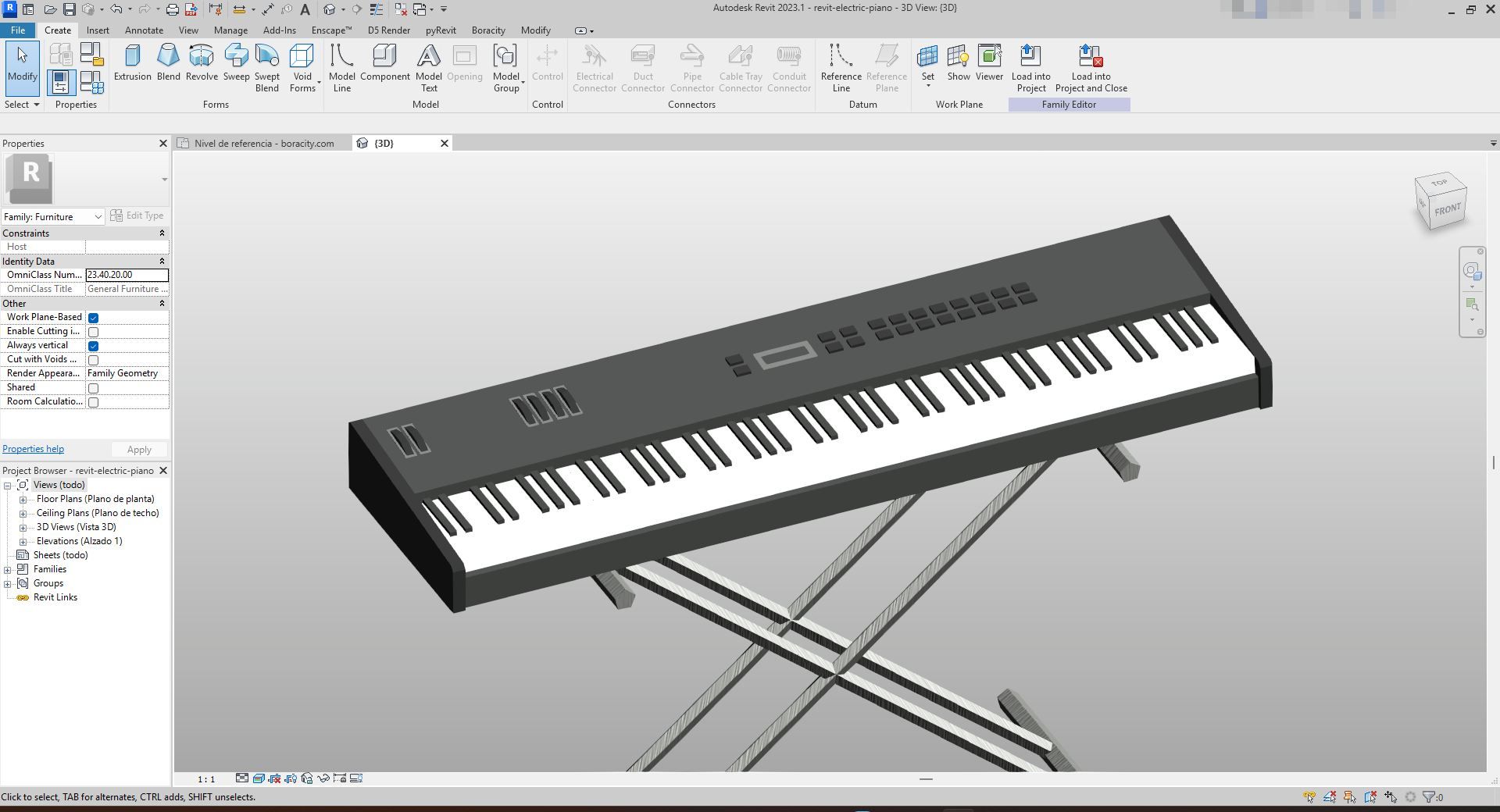Select Sheets (todo) in Project Browser
This screenshot has height=812, width=1500.
[60, 555]
